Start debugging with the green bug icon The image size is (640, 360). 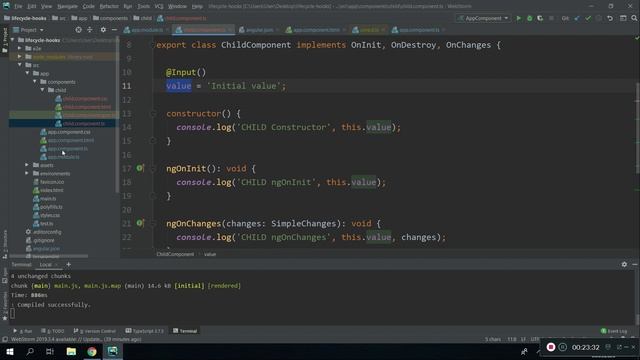pyautogui.click(x=529, y=18)
